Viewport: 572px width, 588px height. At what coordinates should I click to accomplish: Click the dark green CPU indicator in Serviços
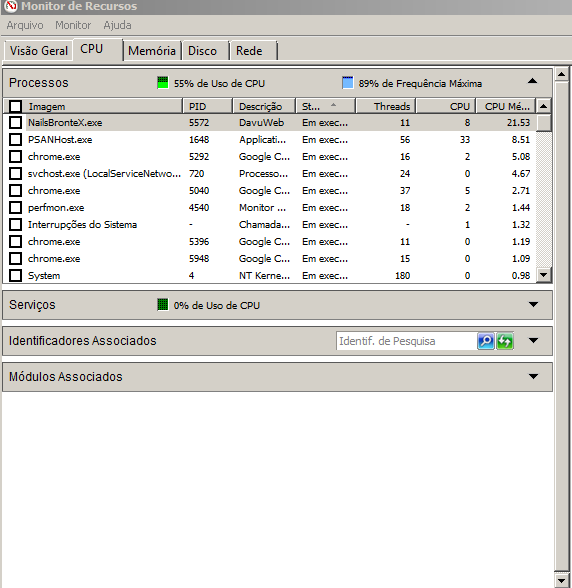163,304
